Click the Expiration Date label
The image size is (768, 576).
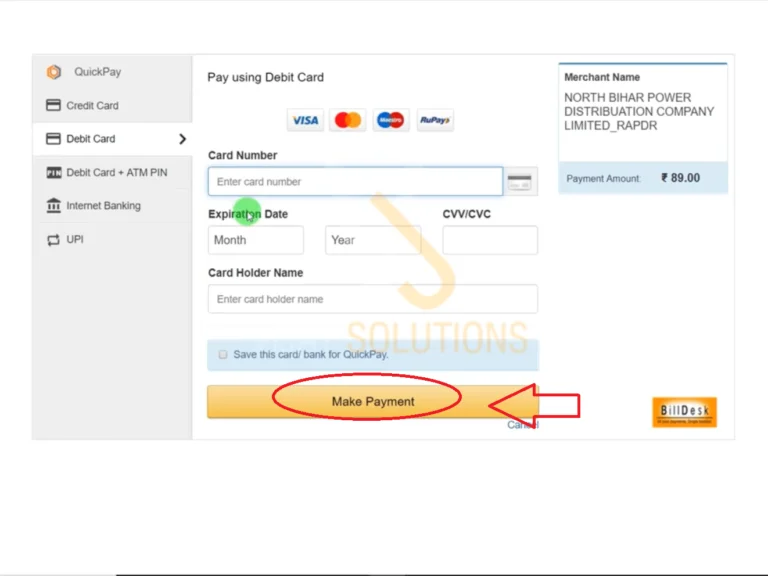(x=248, y=214)
